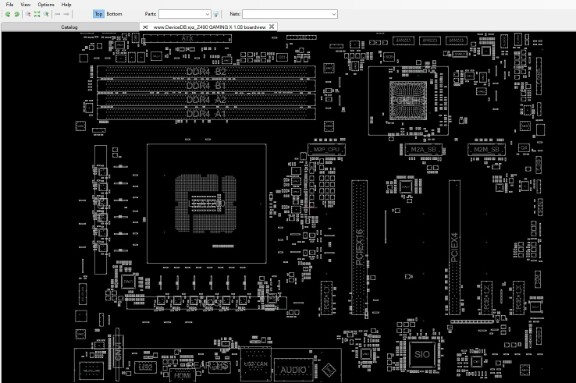This screenshot has height=383, width=576.
Task: Click the rotate right green arrow icon
Action: (x=17, y=14)
